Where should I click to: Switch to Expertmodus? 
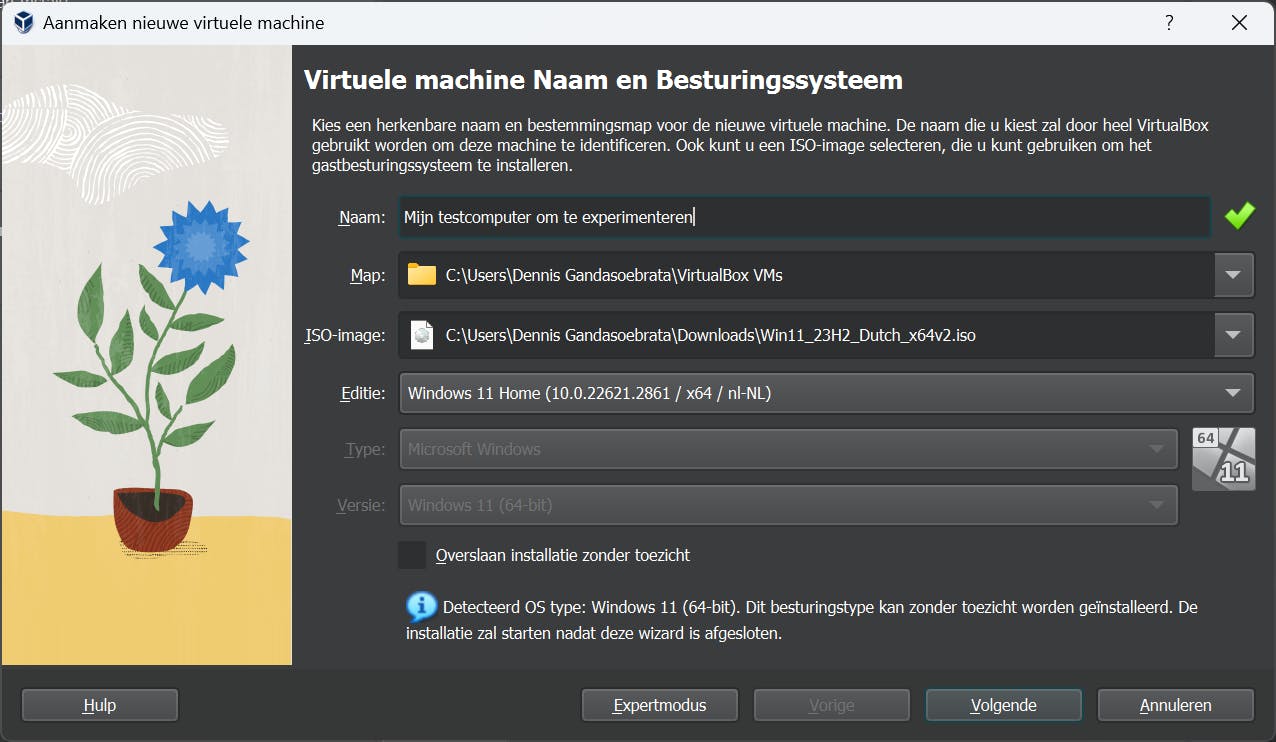(660, 705)
